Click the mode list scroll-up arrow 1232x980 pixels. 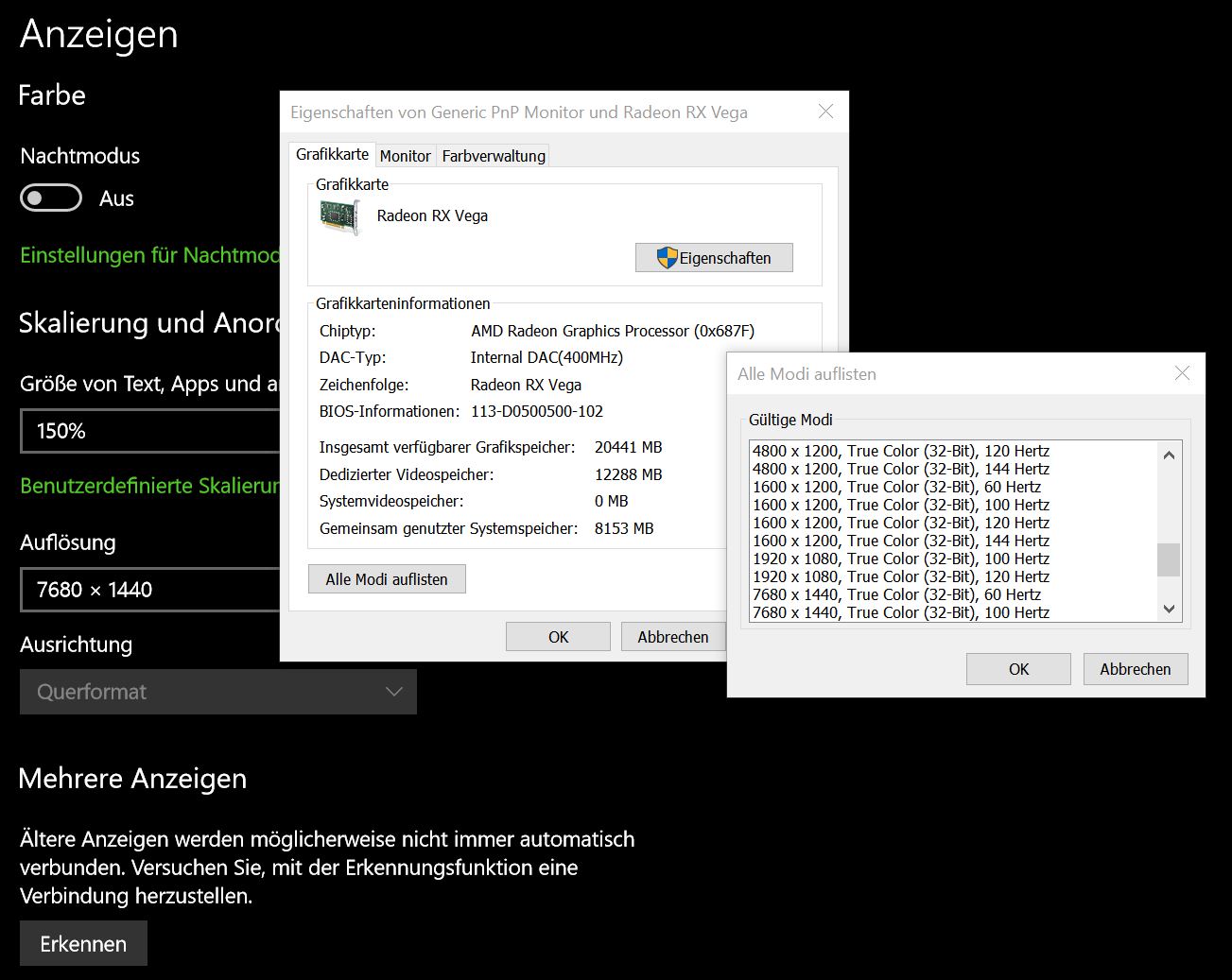tap(1169, 455)
